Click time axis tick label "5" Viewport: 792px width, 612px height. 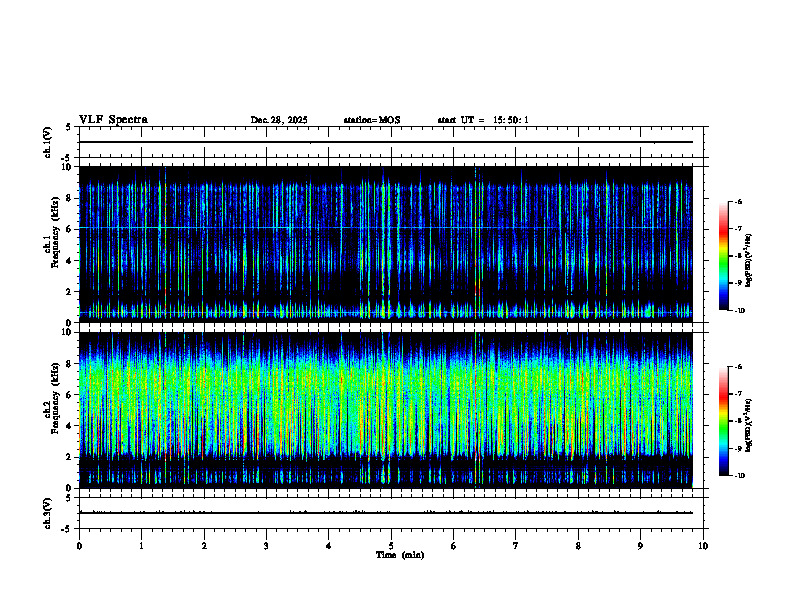point(391,546)
